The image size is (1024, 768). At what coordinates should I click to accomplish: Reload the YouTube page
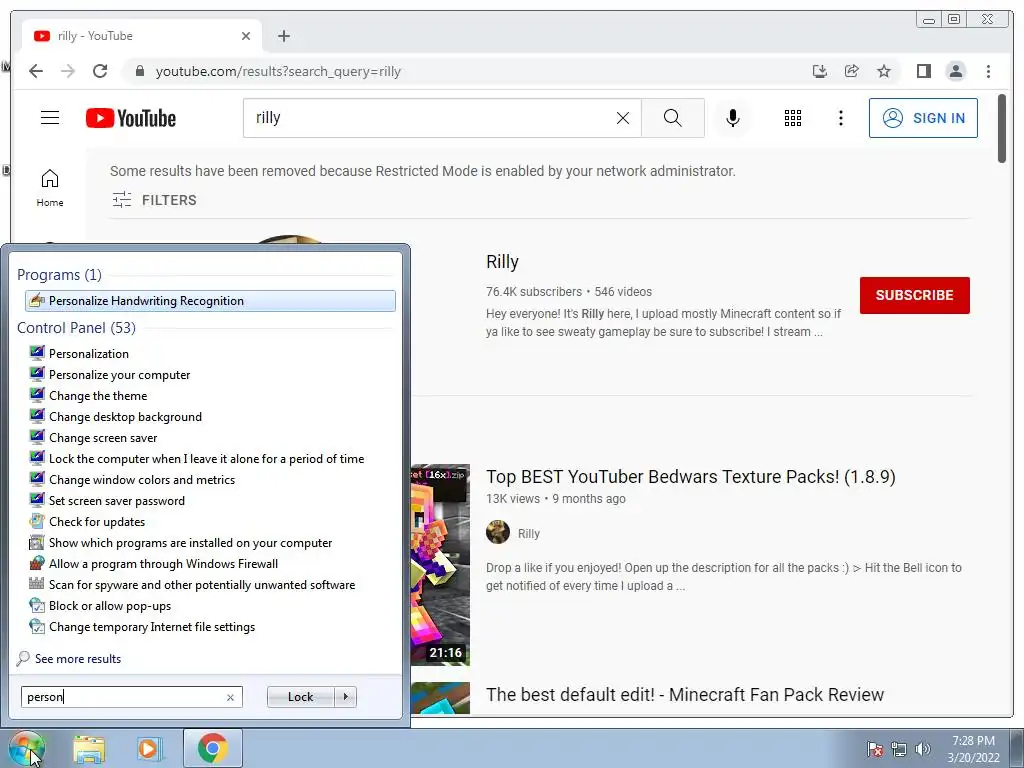pyautogui.click(x=100, y=71)
